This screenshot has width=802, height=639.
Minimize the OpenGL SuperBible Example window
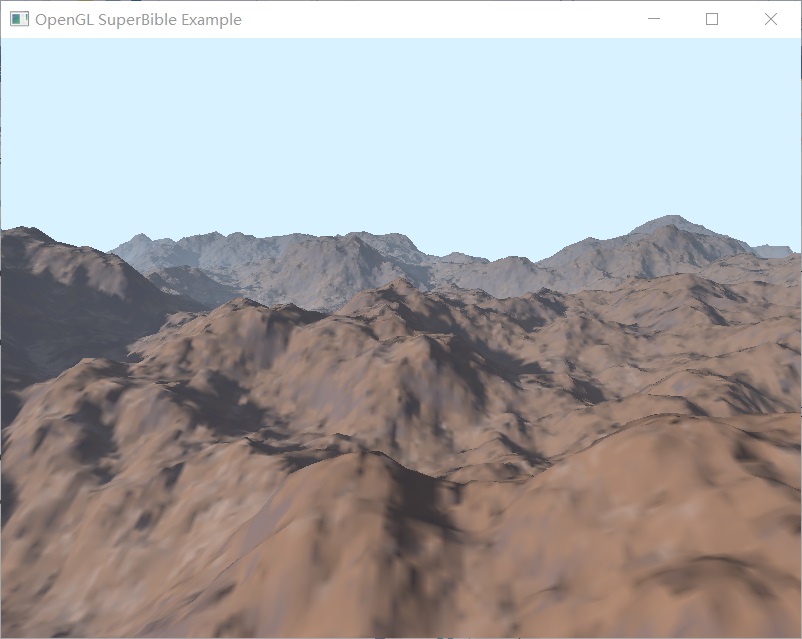click(654, 19)
